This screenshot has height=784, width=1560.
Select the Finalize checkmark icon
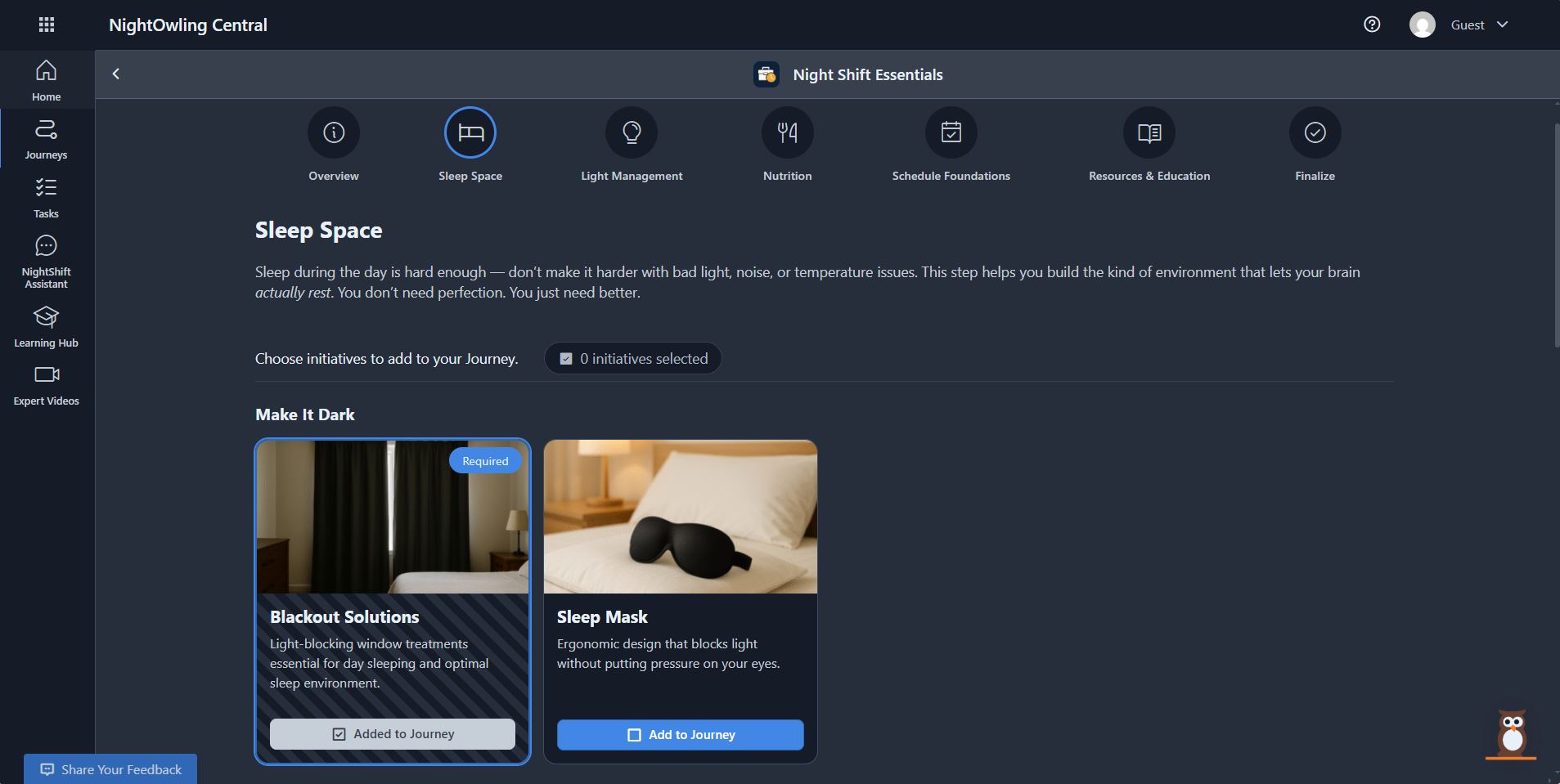pyautogui.click(x=1315, y=132)
